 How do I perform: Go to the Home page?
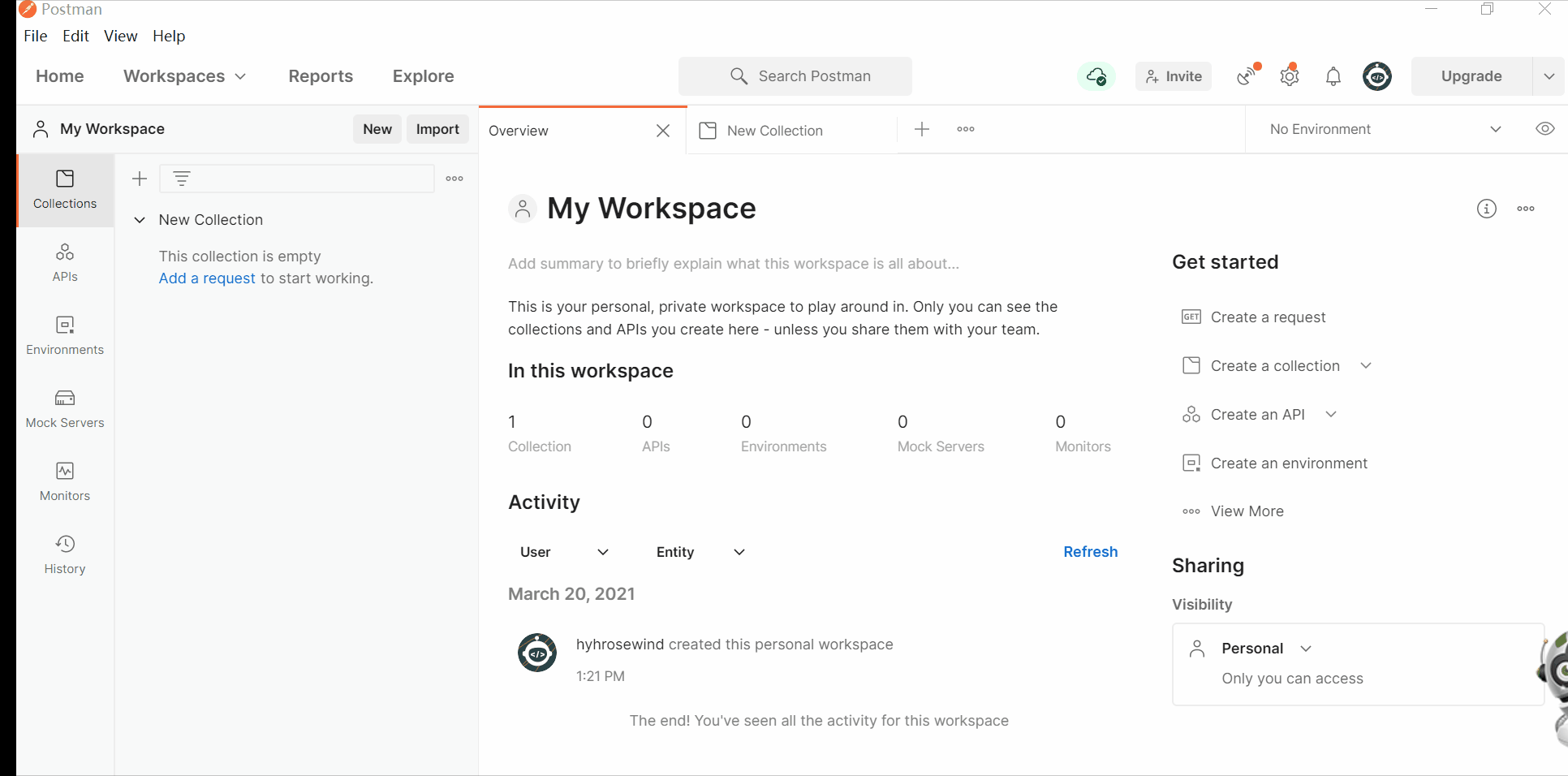(60, 76)
